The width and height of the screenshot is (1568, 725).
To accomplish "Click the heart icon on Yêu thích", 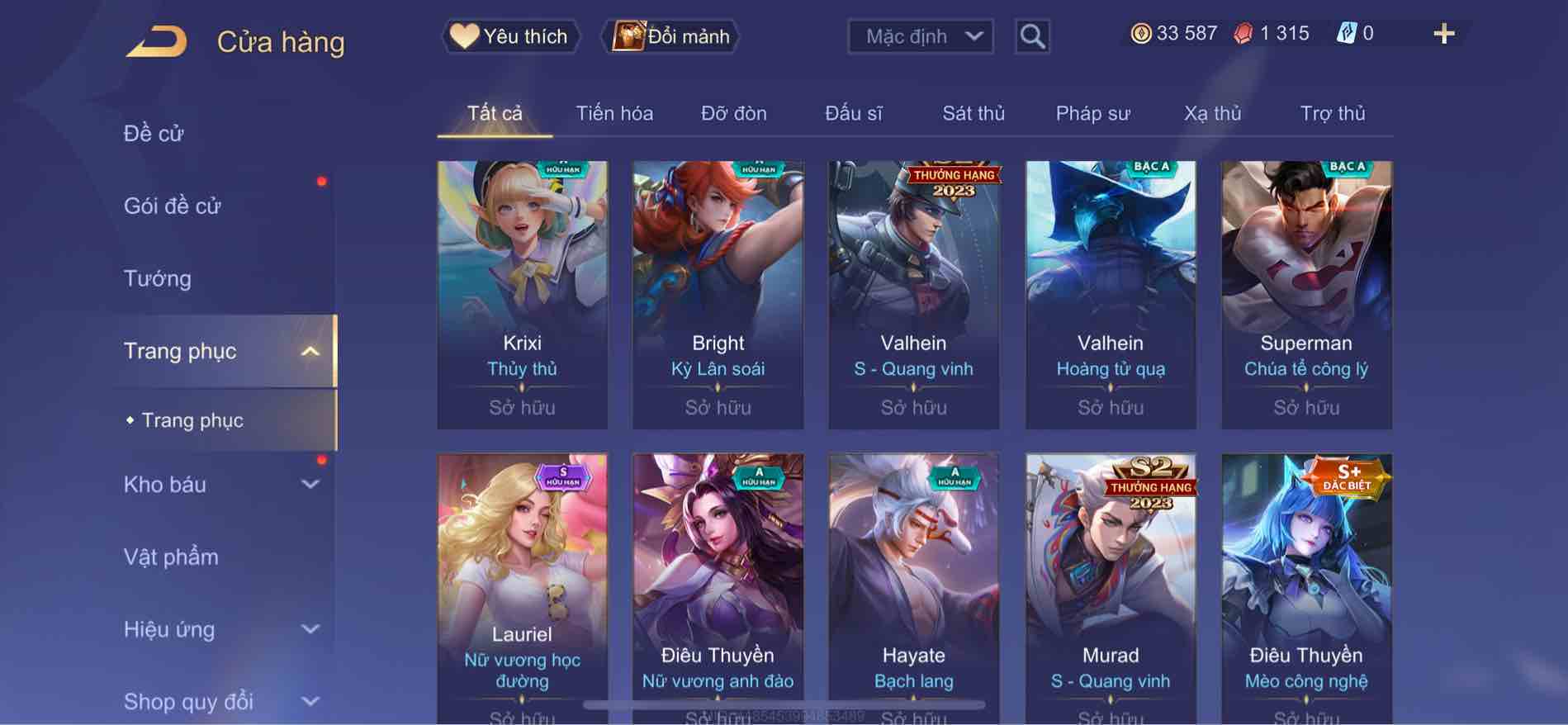I will (464, 36).
